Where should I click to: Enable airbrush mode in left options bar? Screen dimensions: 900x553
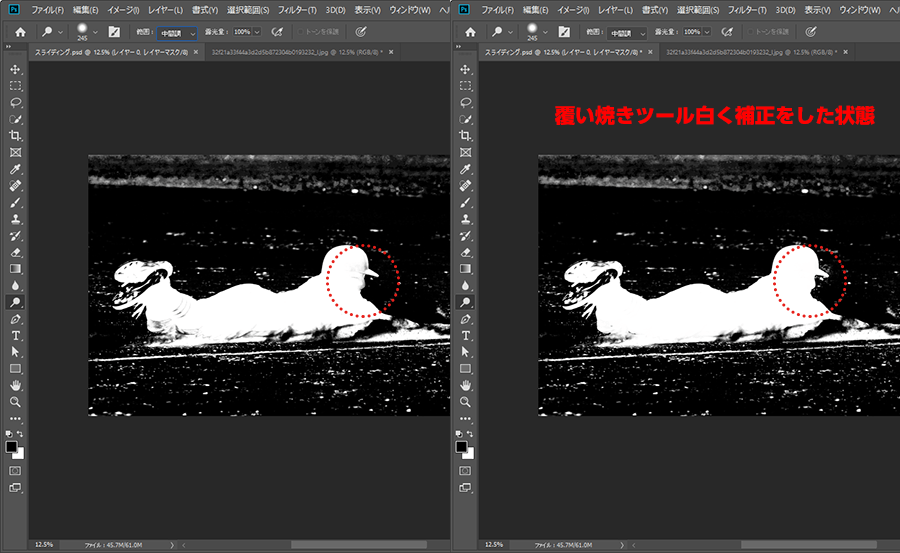[277, 32]
